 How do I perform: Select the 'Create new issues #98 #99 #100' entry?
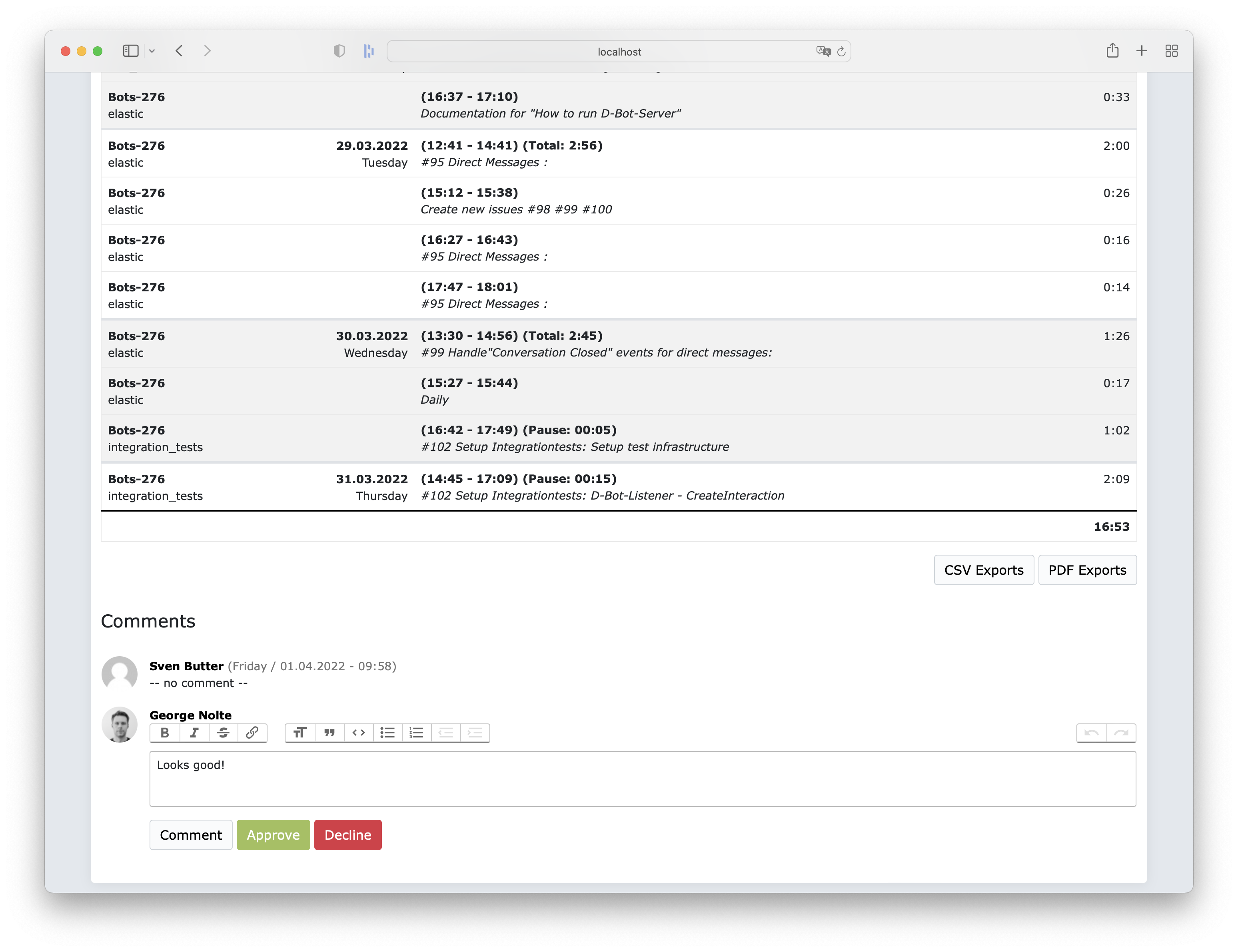[x=516, y=210]
